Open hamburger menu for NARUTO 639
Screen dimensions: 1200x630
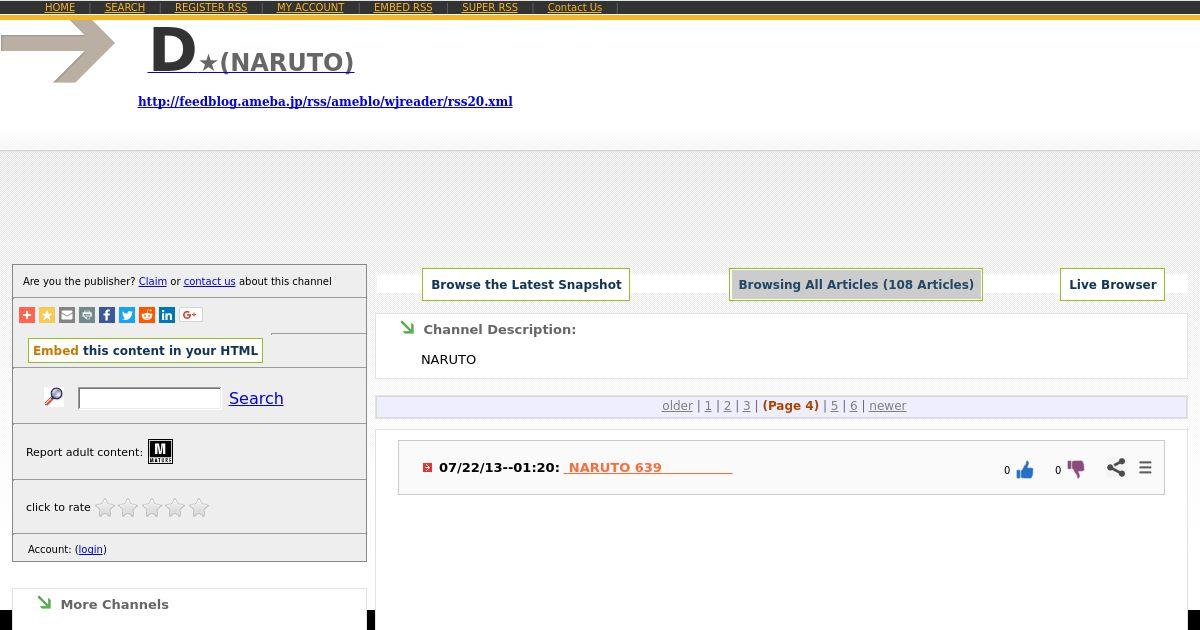(x=1145, y=467)
